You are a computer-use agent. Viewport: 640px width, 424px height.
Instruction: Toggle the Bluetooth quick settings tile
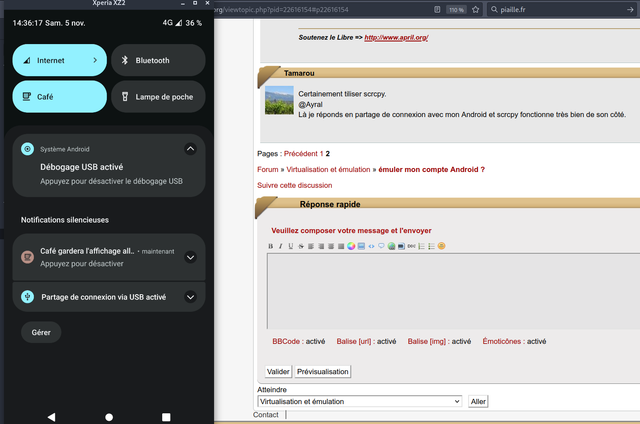158,60
